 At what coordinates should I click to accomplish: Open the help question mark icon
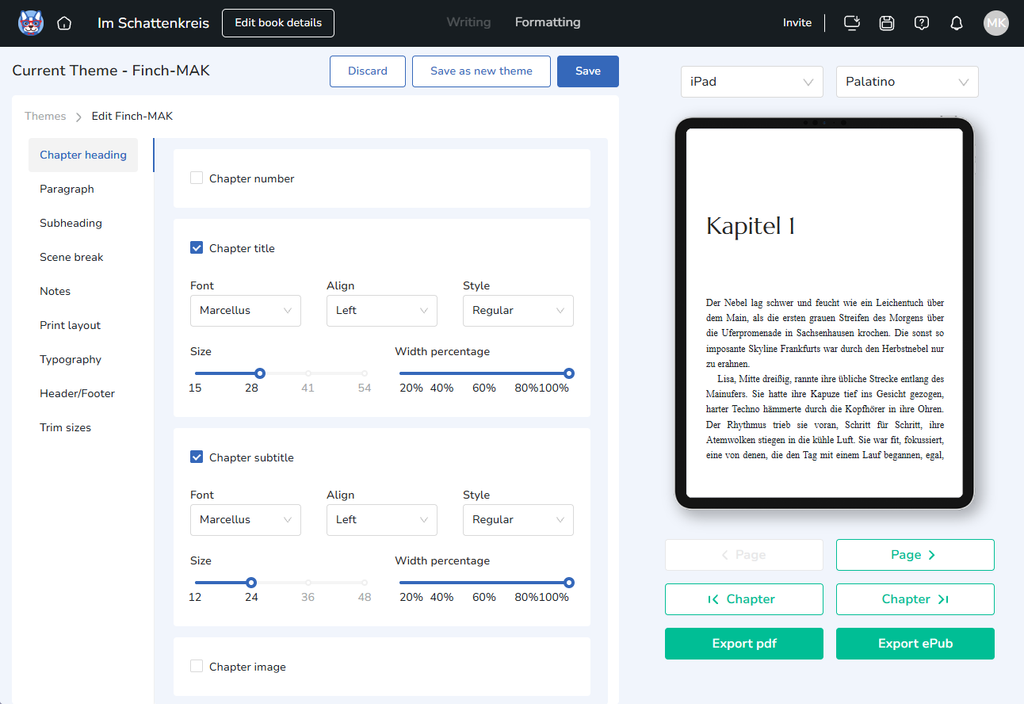click(x=921, y=23)
